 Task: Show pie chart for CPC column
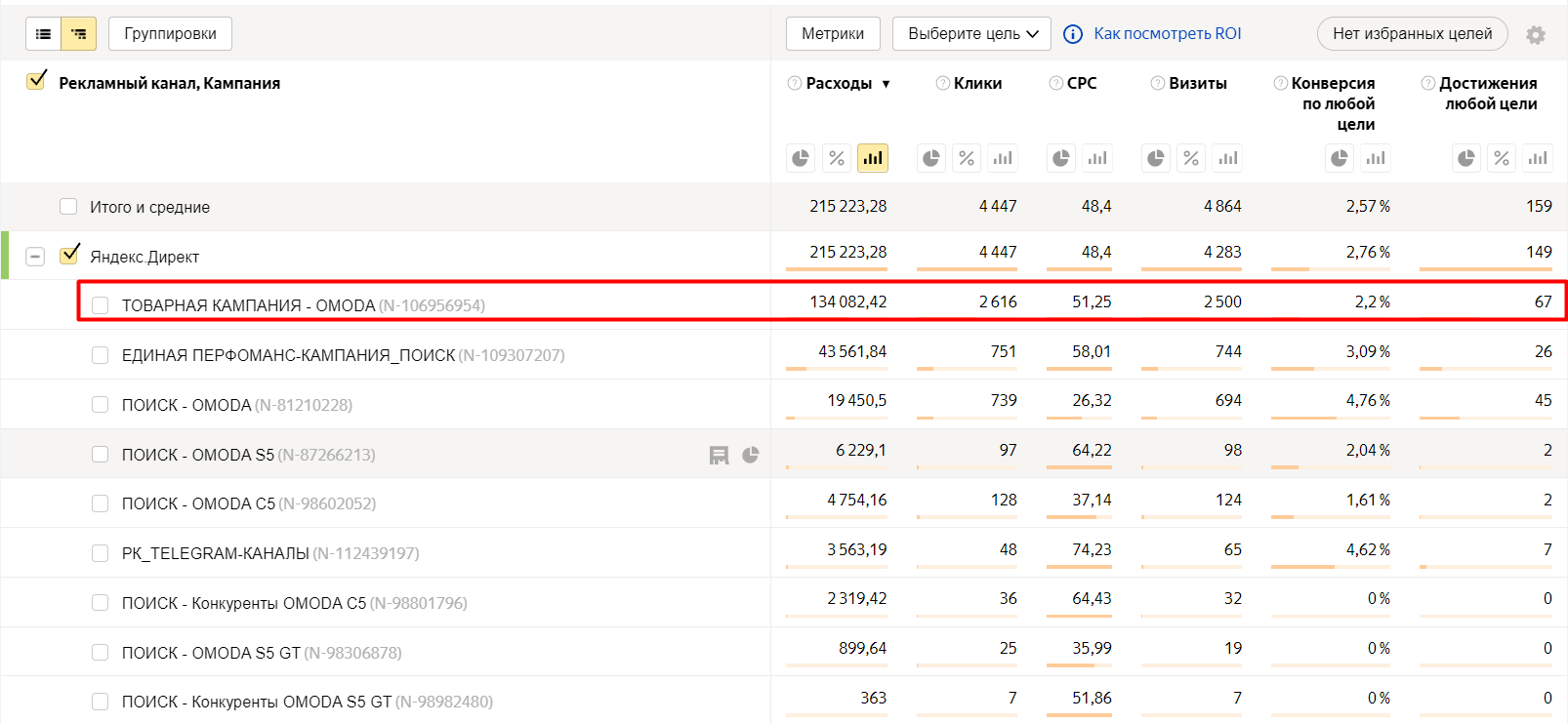point(1061,158)
